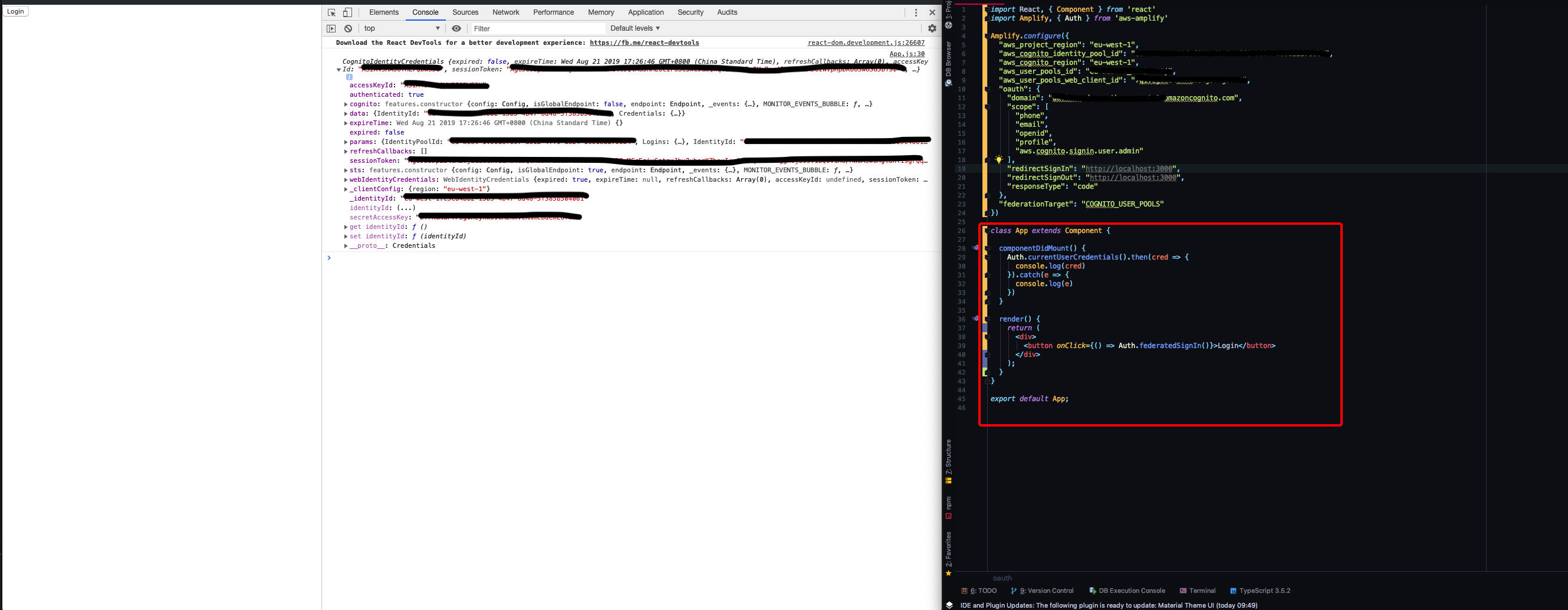1568x610 pixels.
Task: Select the inspect element tool in DevTools
Action: click(x=331, y=12)
